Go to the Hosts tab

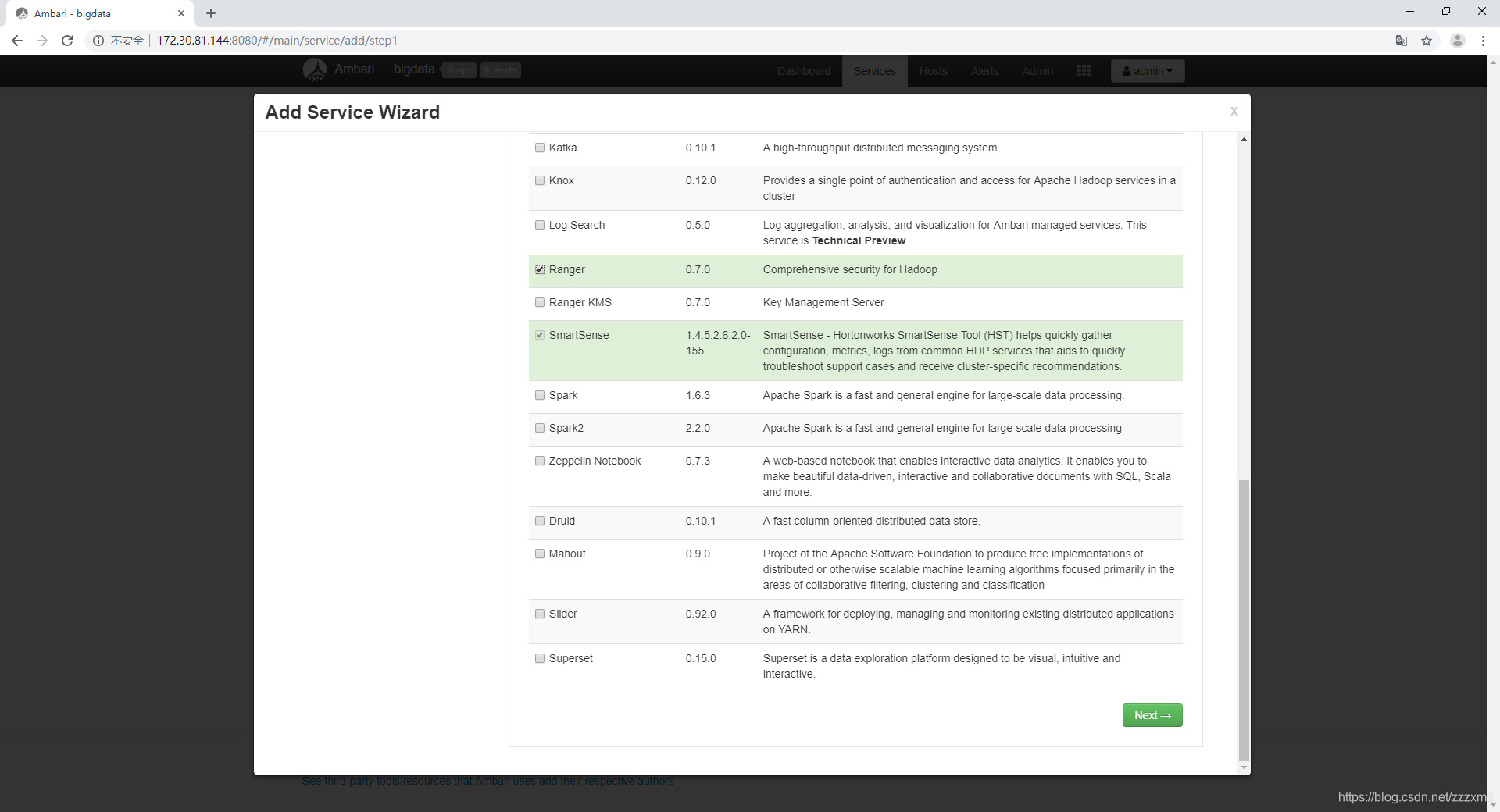pyautogui.click(x=934, y=71)
